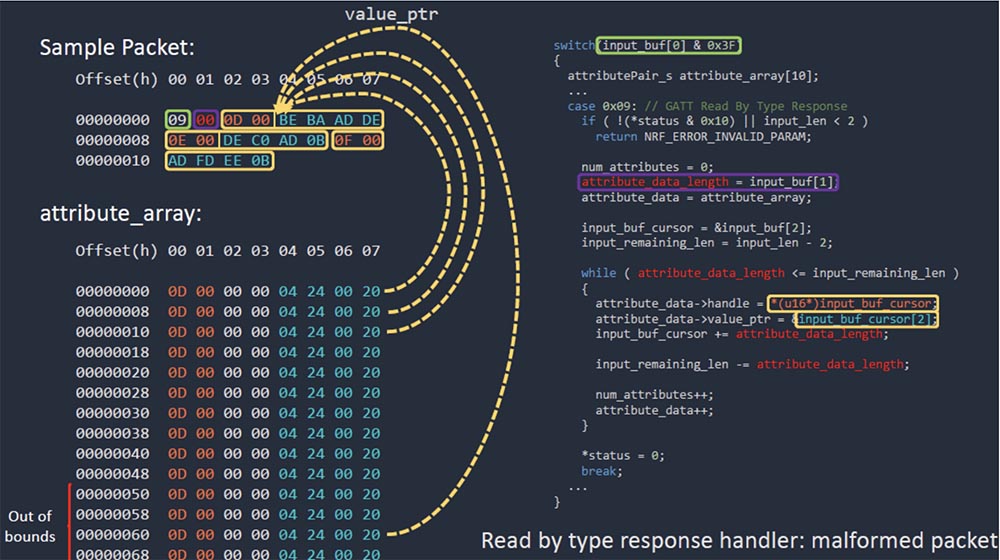Click the while loop condition line
This screenshot has width=1000, height=560.
coord(769,273)
